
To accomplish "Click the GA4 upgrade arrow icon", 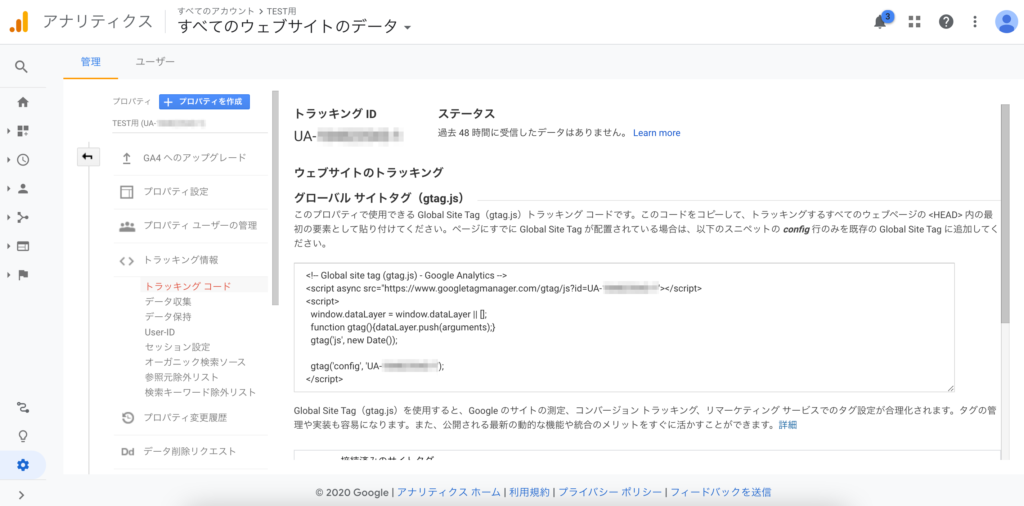I will 127,158.
